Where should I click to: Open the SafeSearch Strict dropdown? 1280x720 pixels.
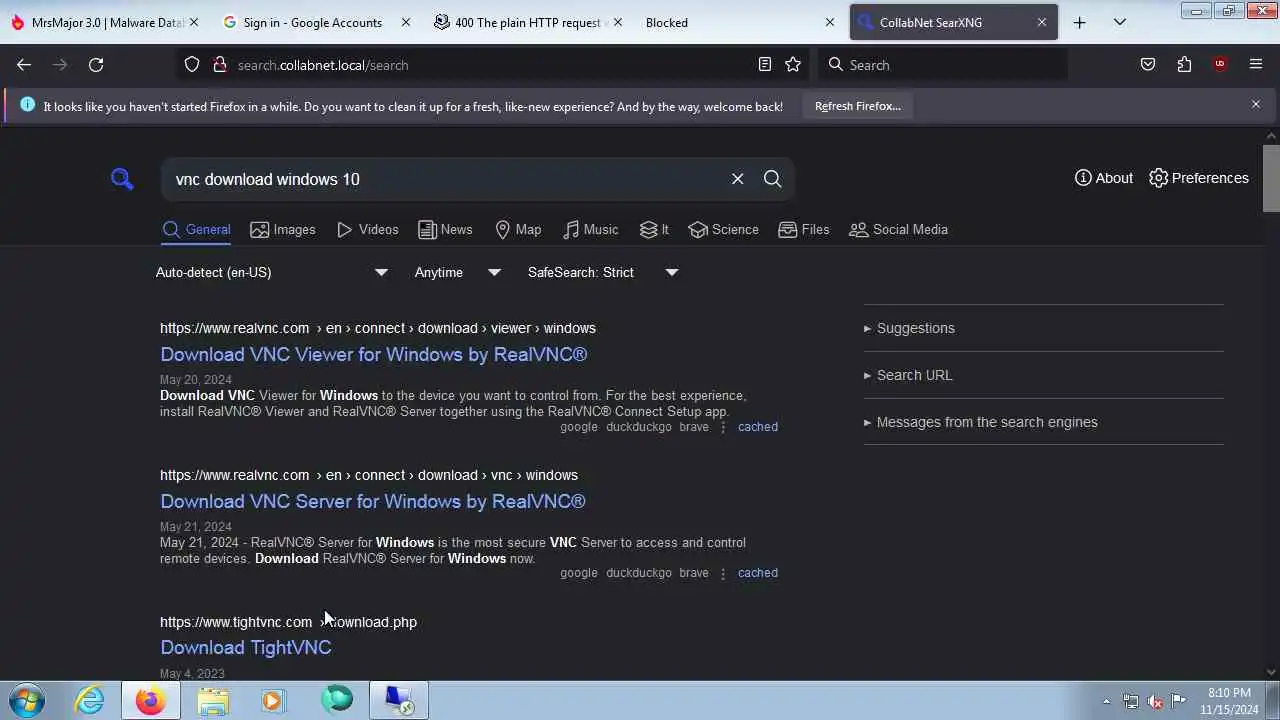603,272
